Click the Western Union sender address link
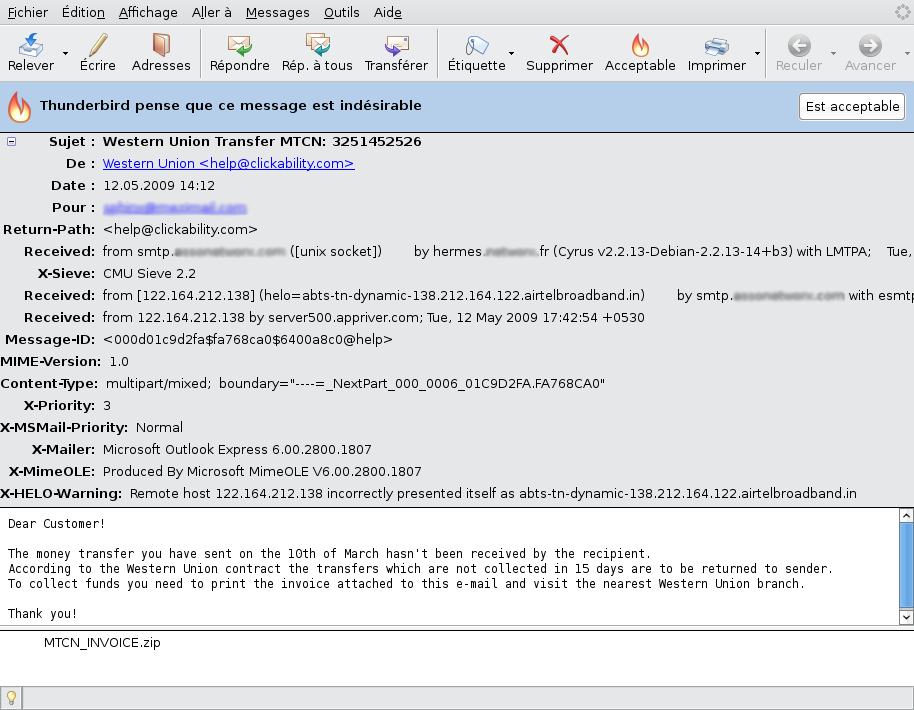The height and width of the screenshot is (710, 914). 228,164
